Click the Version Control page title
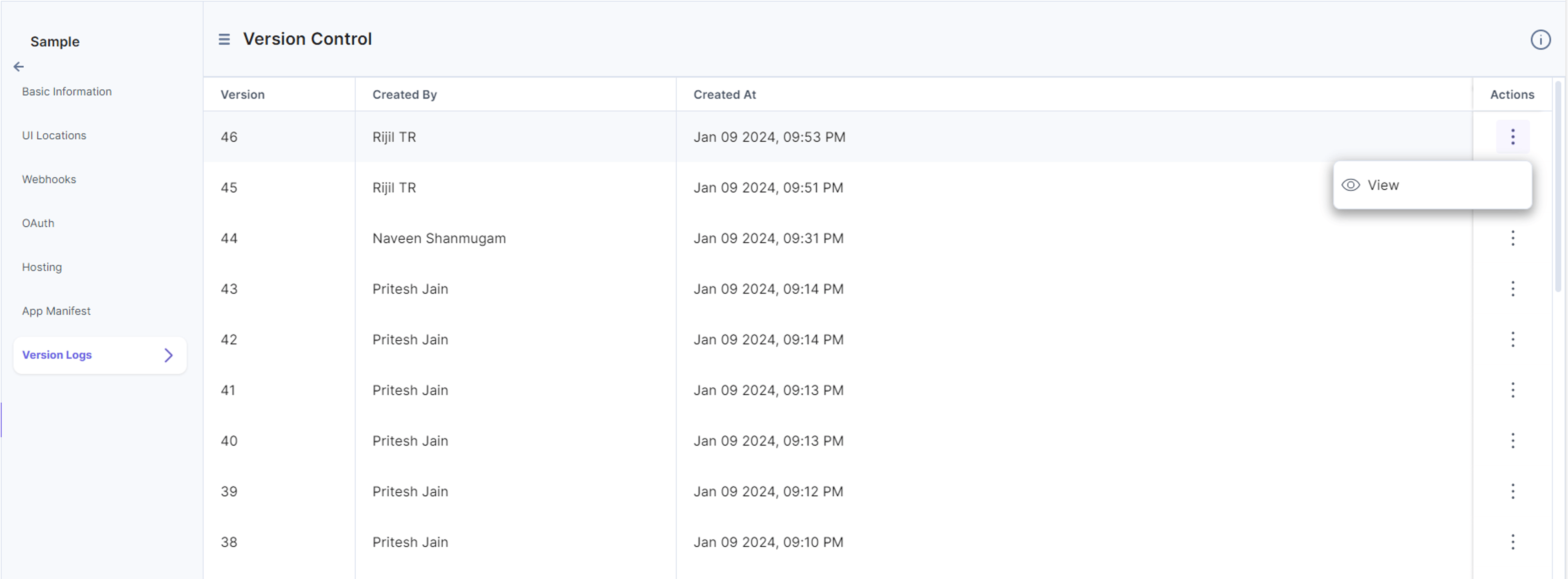Image resolution: width=1568 pixels, height=579 pixels. tap(307, 39)
